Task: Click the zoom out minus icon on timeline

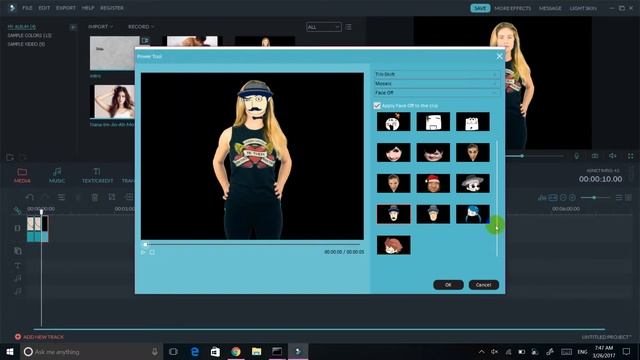Action: pyautogui.click(x=563, y=198)
